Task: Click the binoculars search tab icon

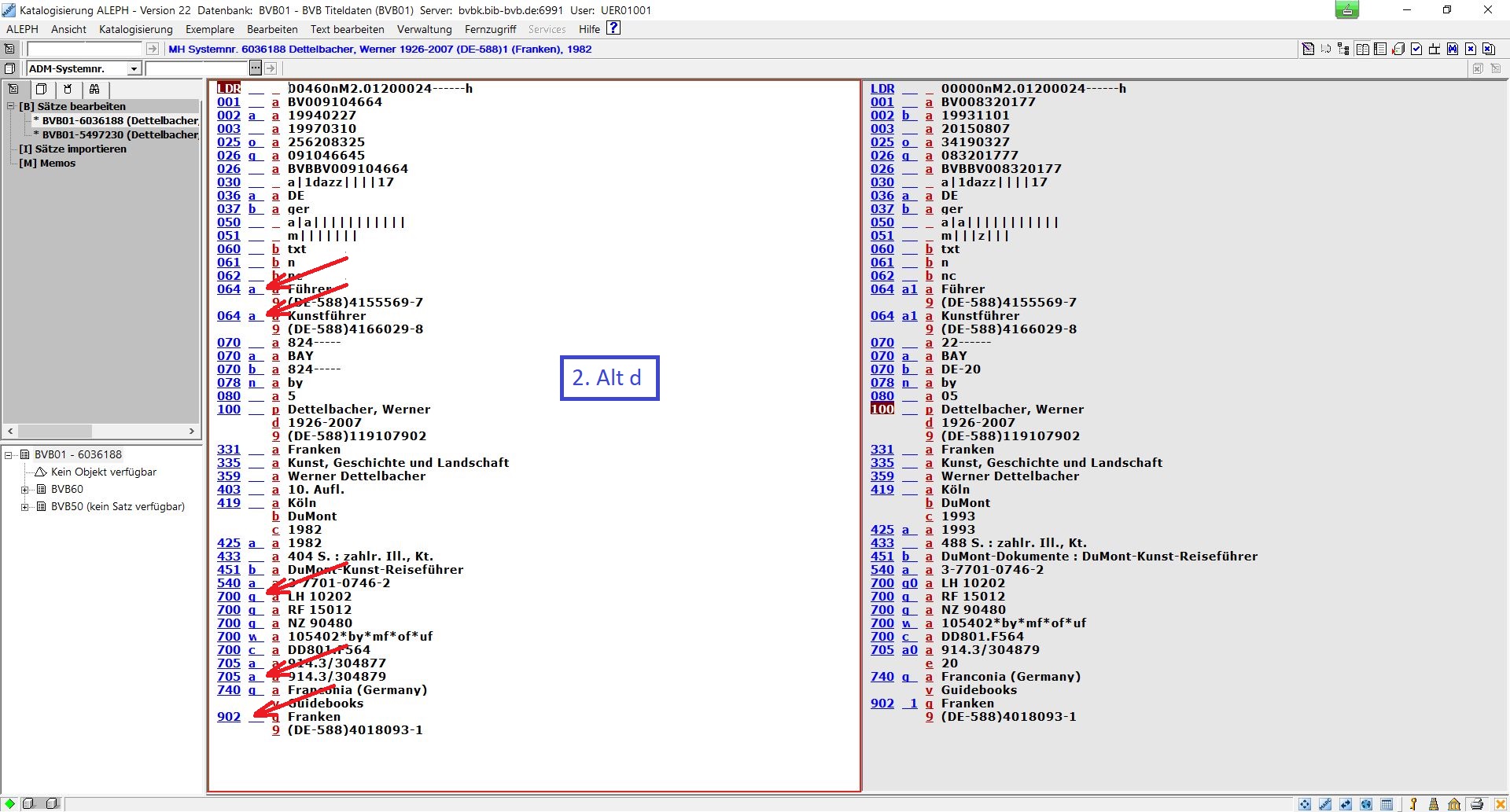Action: (x=94, y=90)
